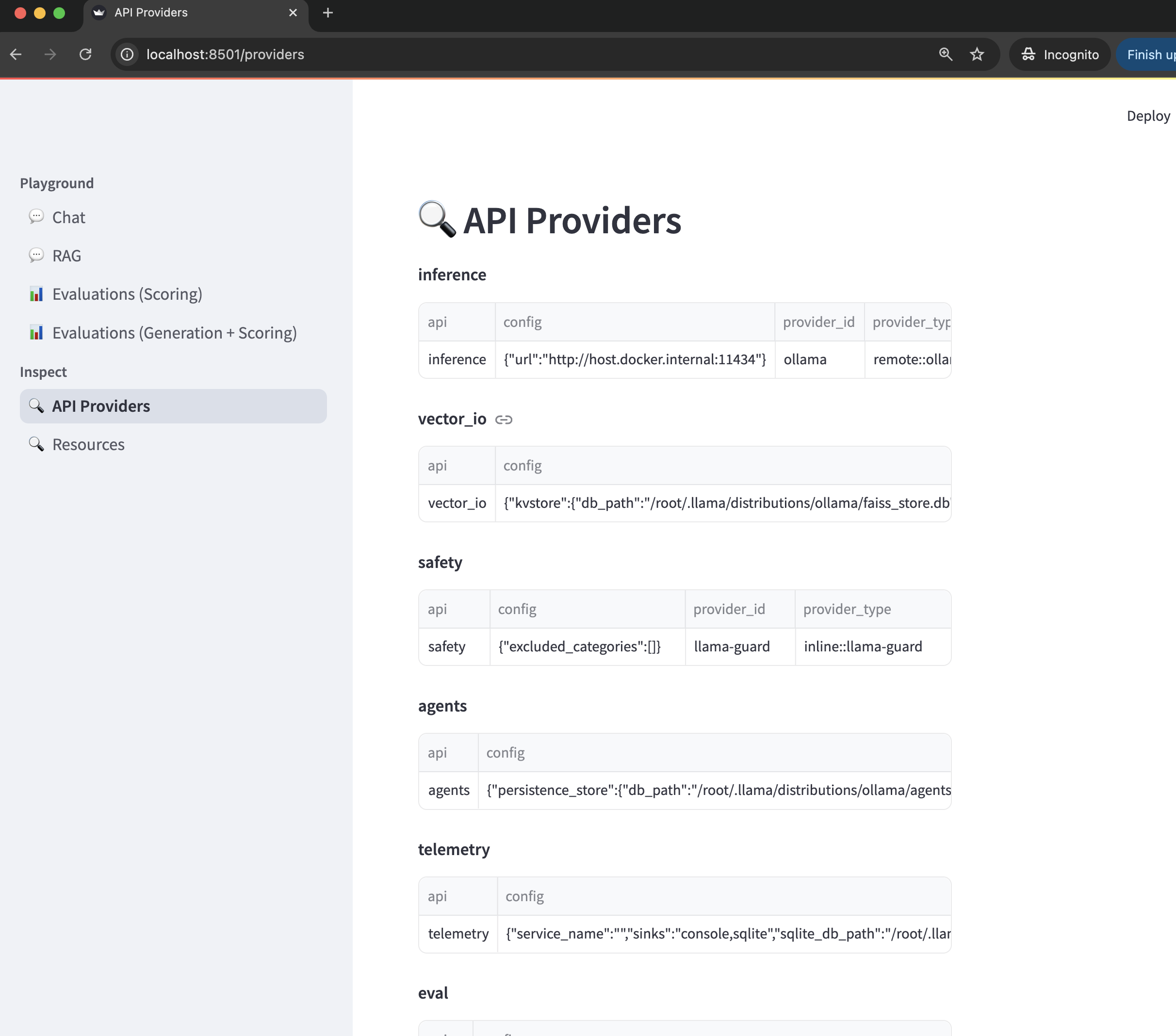Open the Chat page in sidebar
The image size is (1176, 1036).
(173, 217)
